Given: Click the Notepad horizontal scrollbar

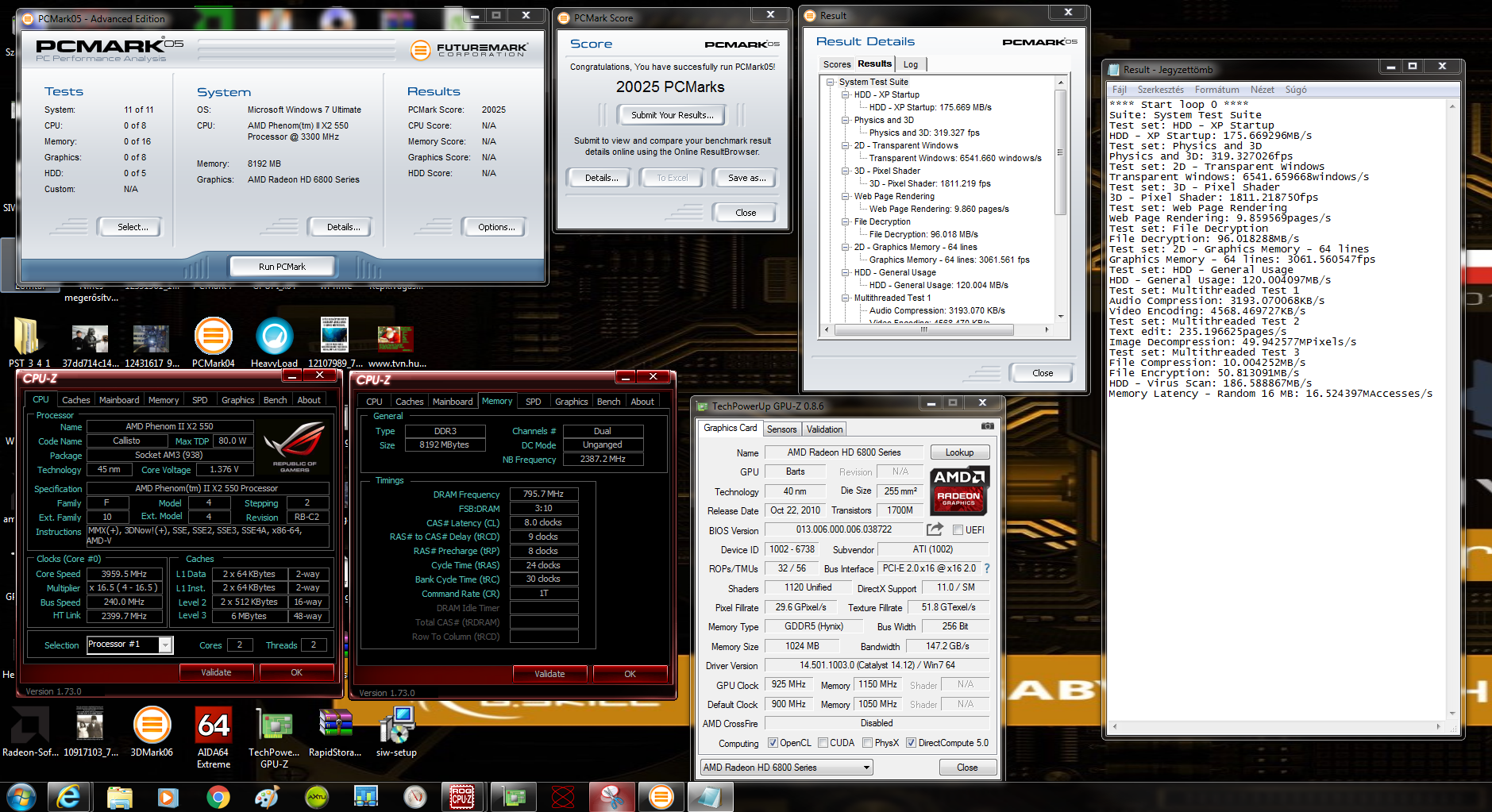Looking at the screenshot, I should click(1278, 726).
